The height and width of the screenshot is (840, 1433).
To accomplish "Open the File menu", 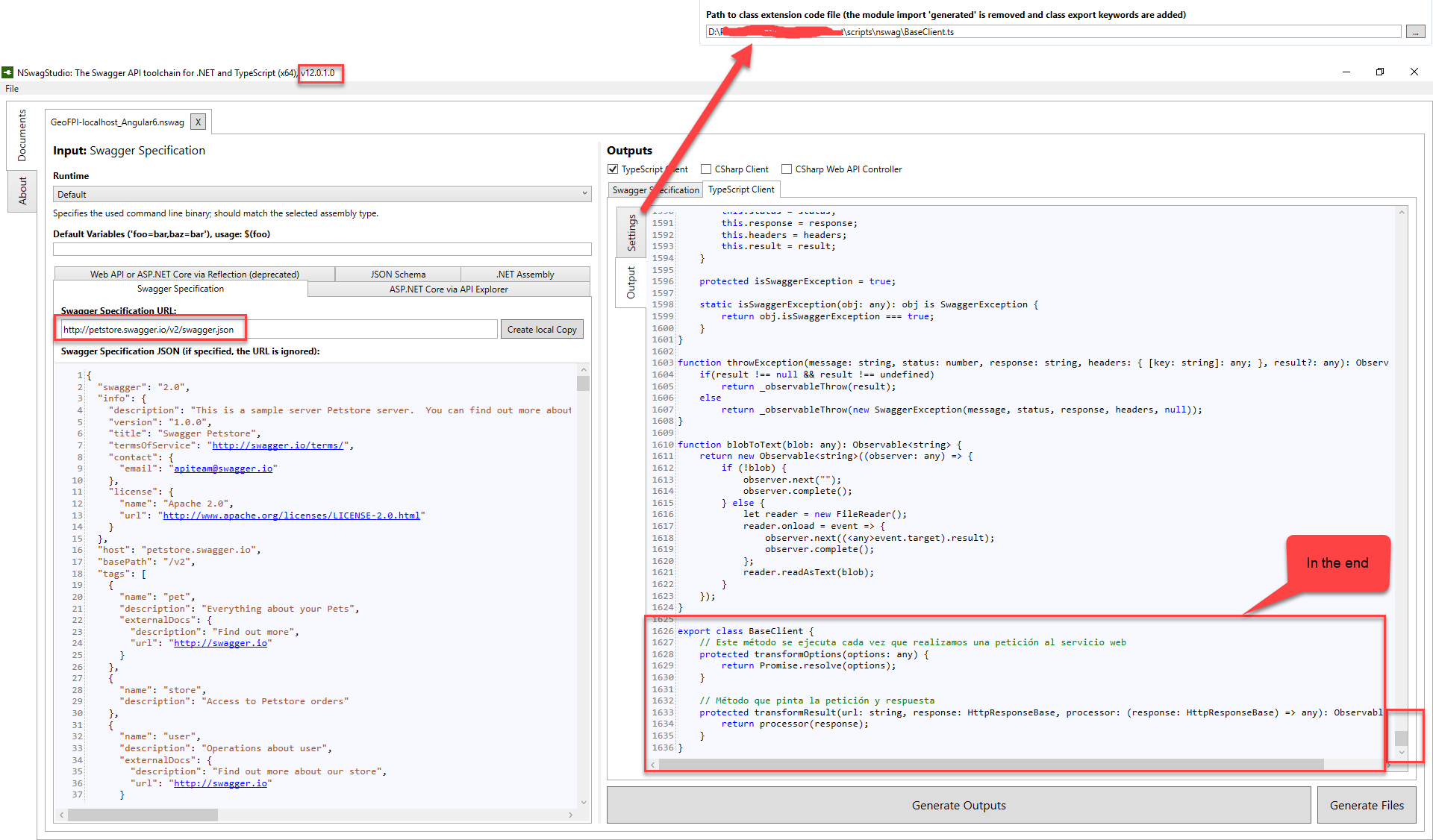I will click(x=11, y=88).
